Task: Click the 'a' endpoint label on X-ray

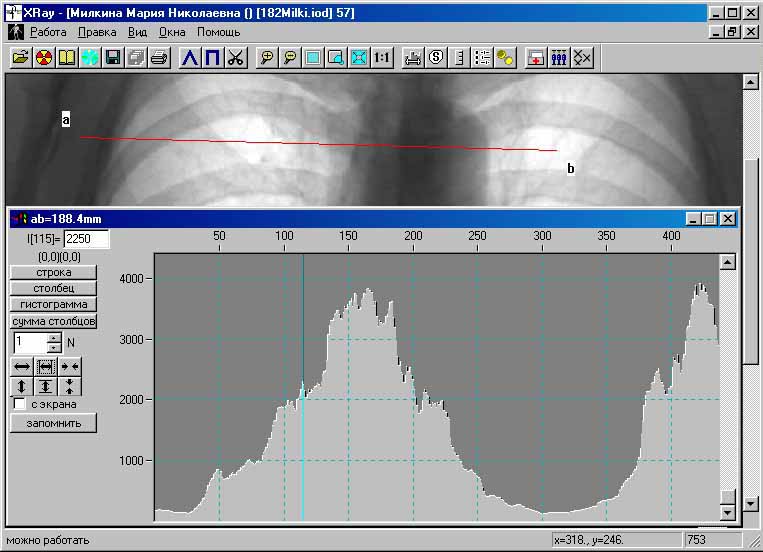Action: (66, 119)
